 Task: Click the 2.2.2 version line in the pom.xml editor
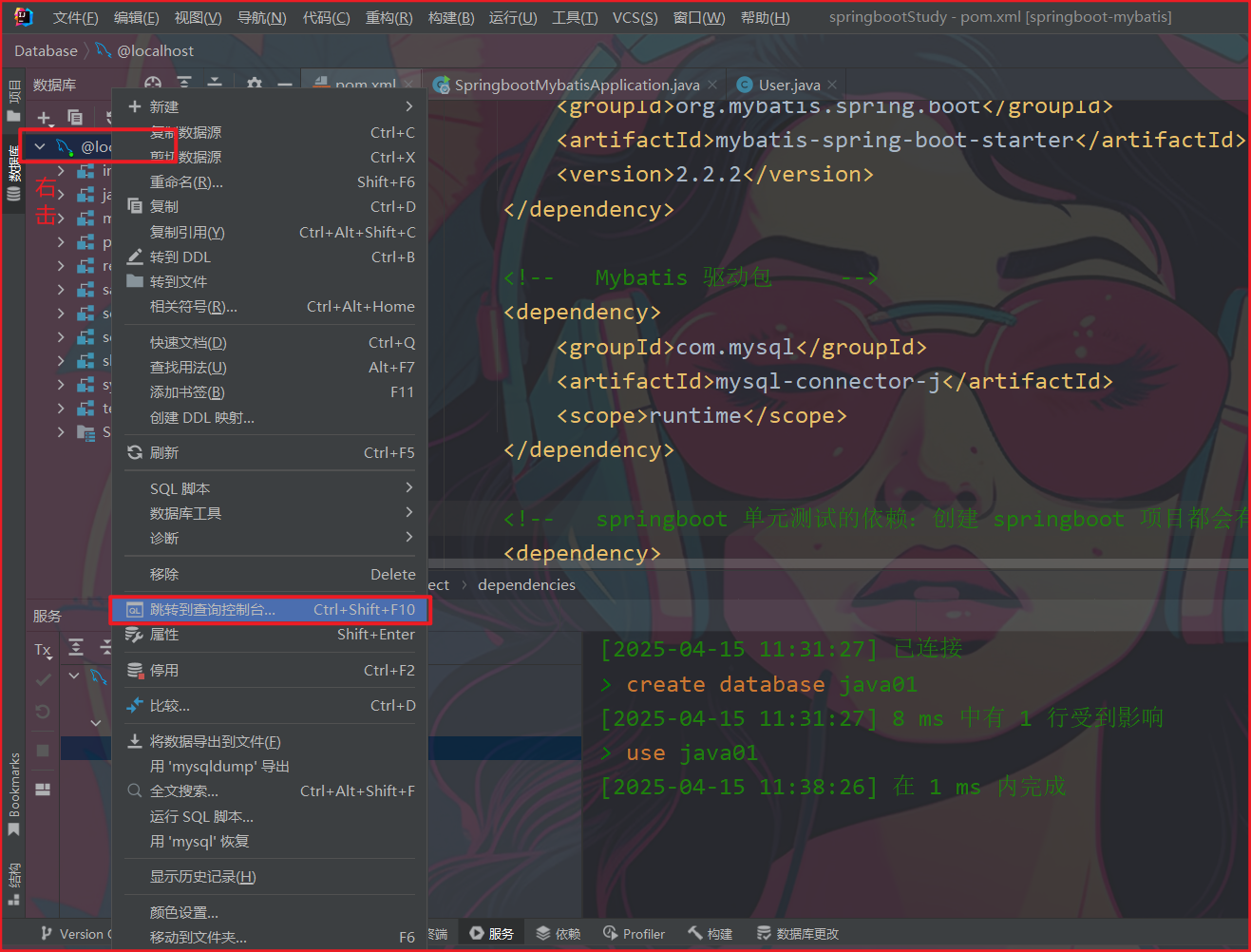[714, 175]
